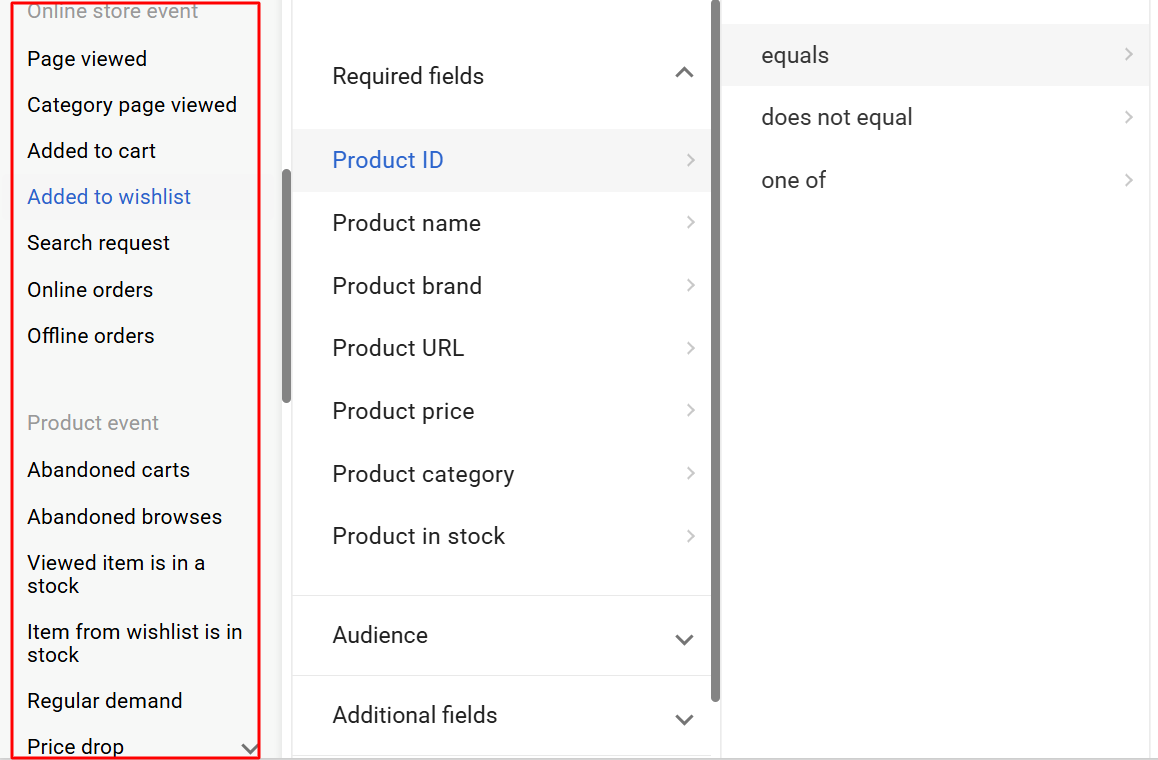Select the 'does not equal' condition
This screenshot has height=760, width=1158.
click(x=837, y=118)
